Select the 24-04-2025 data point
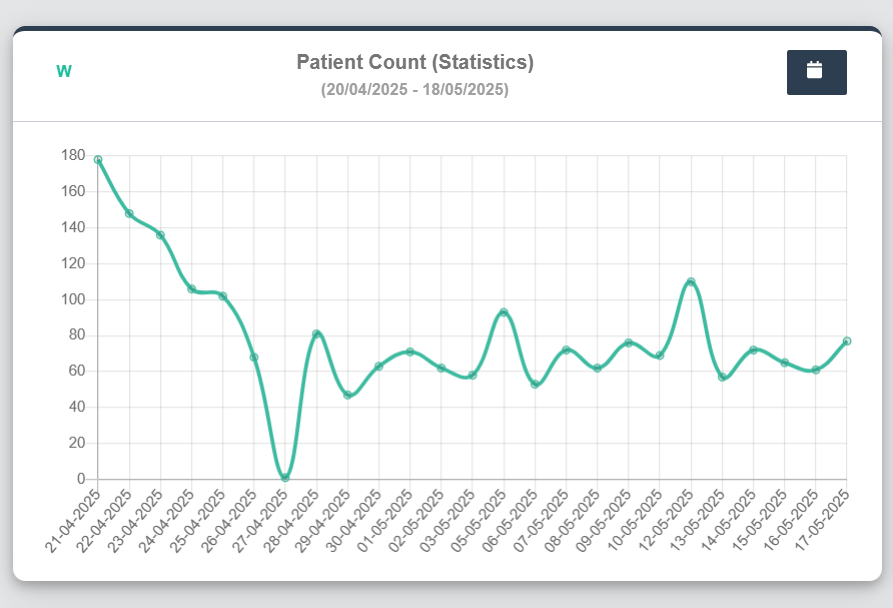This screenshot has width=893, height=608. (x=192, y=289)
